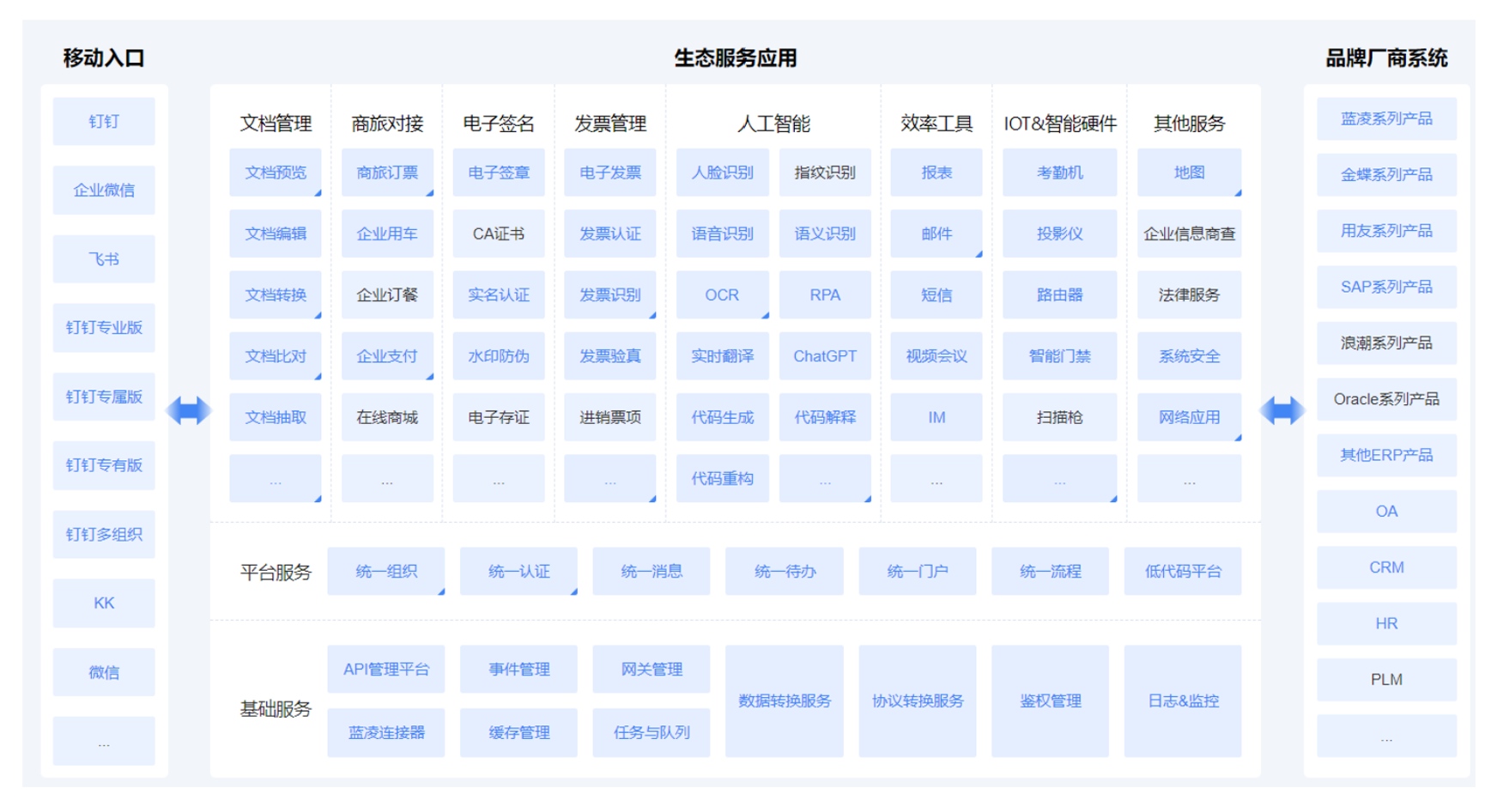Screen dimensions: 1509x812
Task: Expand the corner marker on 地图 tile
Action: [1238, 193]
